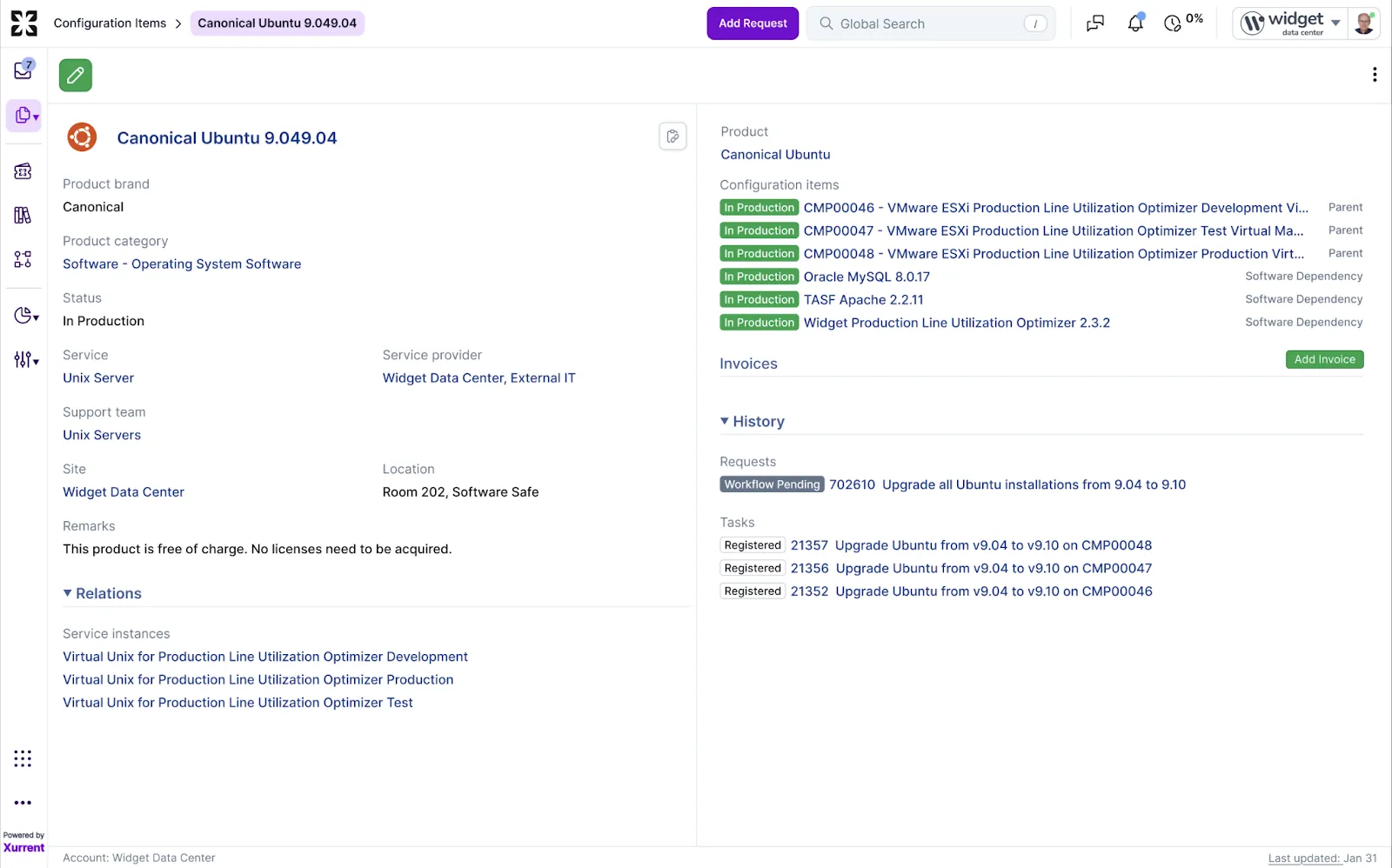This screenshot has height=868, width=1392.
Task: Click the green edit pencil button
Action: click(x=76, y=76)
